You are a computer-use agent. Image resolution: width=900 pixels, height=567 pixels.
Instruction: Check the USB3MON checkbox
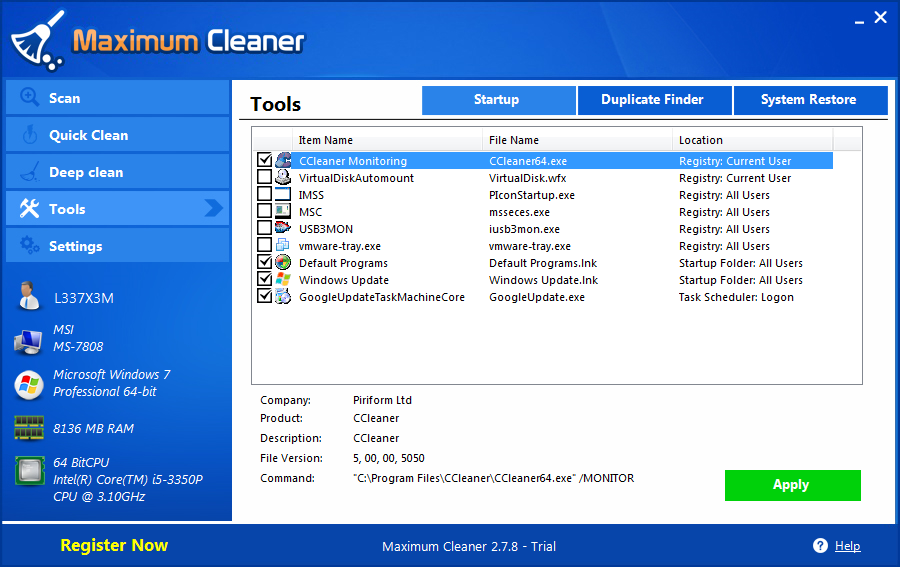coord(265,228)
